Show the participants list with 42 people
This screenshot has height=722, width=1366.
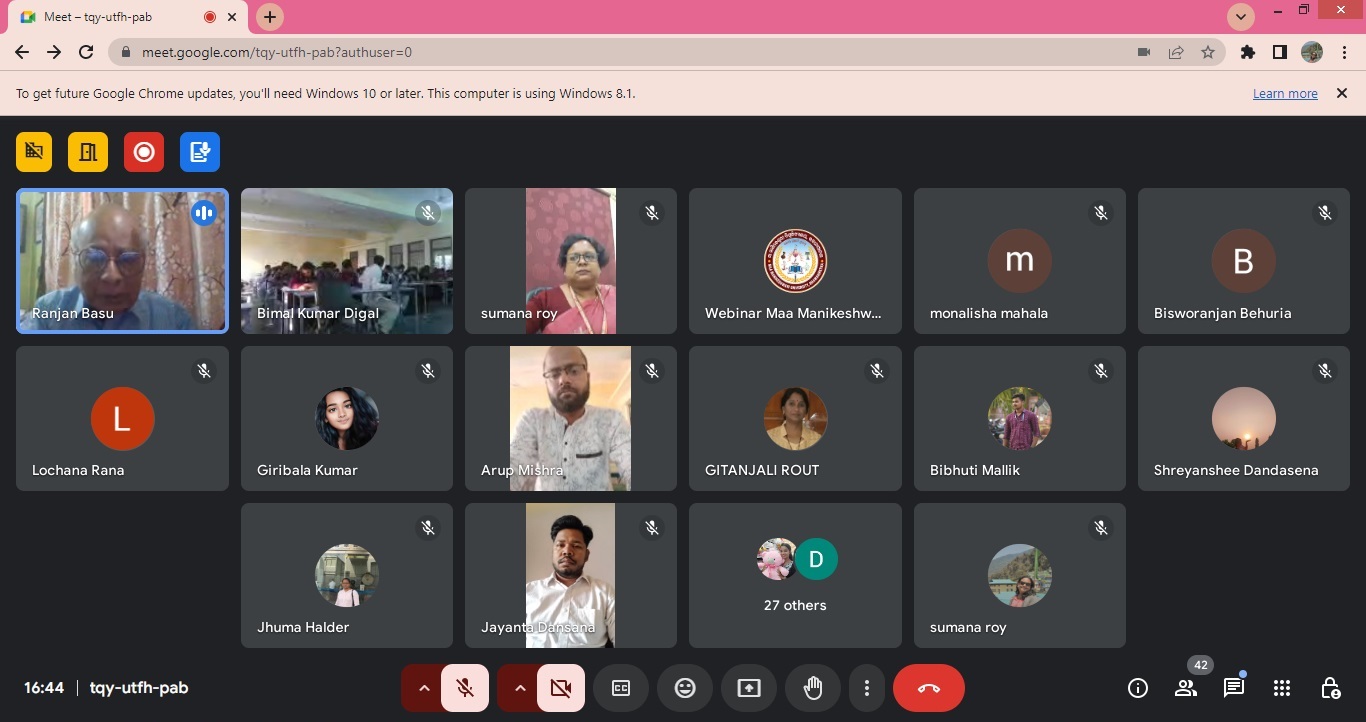tap(1186, 688)
